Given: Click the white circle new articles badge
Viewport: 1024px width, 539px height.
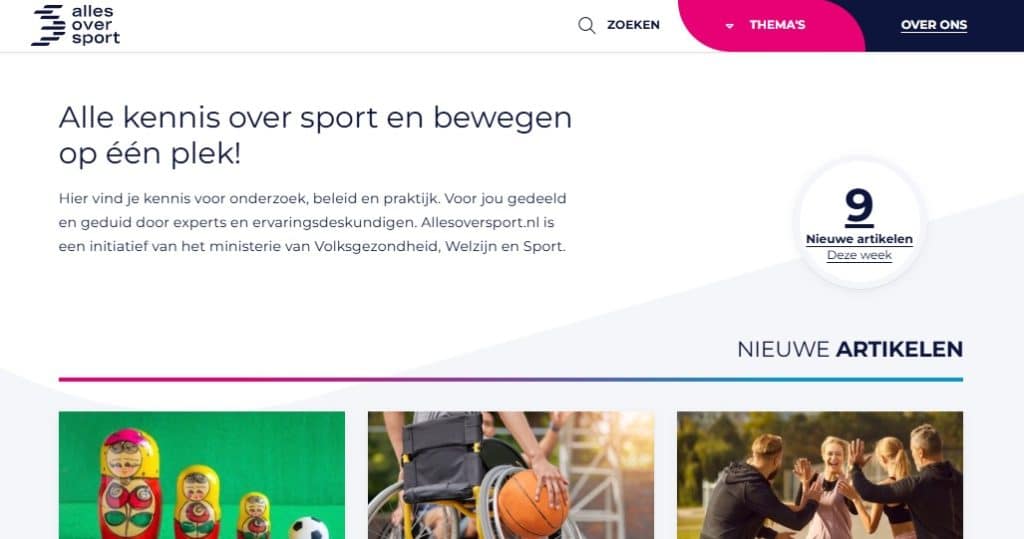Looking at the screenshot, I should point(859,223).
